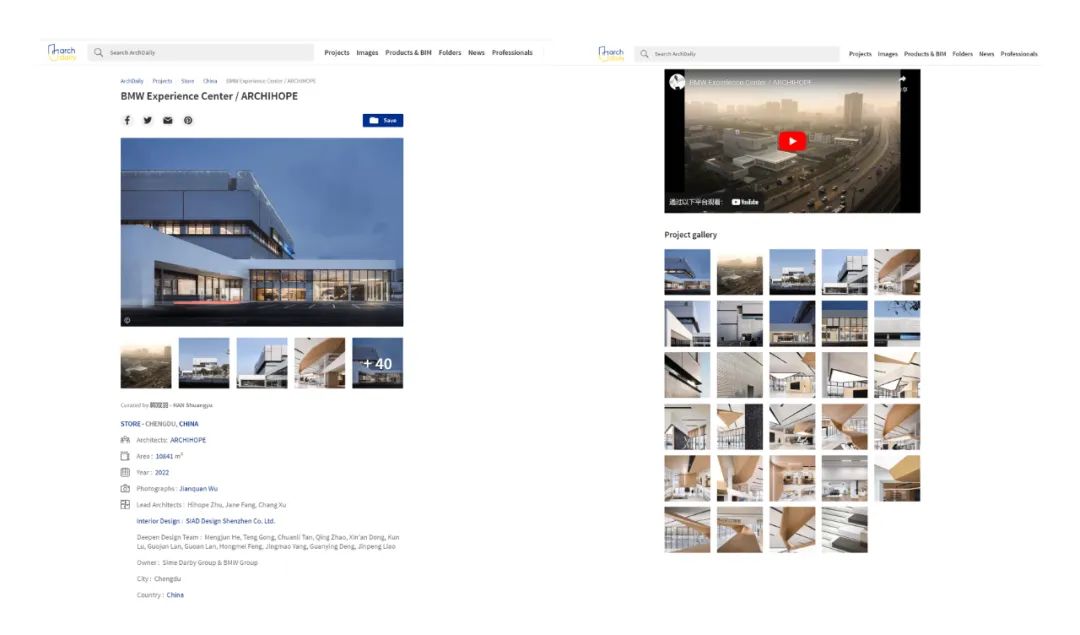Open SIAD Design Shenzhen Co. Ltd. link

[x=230, y=521]
